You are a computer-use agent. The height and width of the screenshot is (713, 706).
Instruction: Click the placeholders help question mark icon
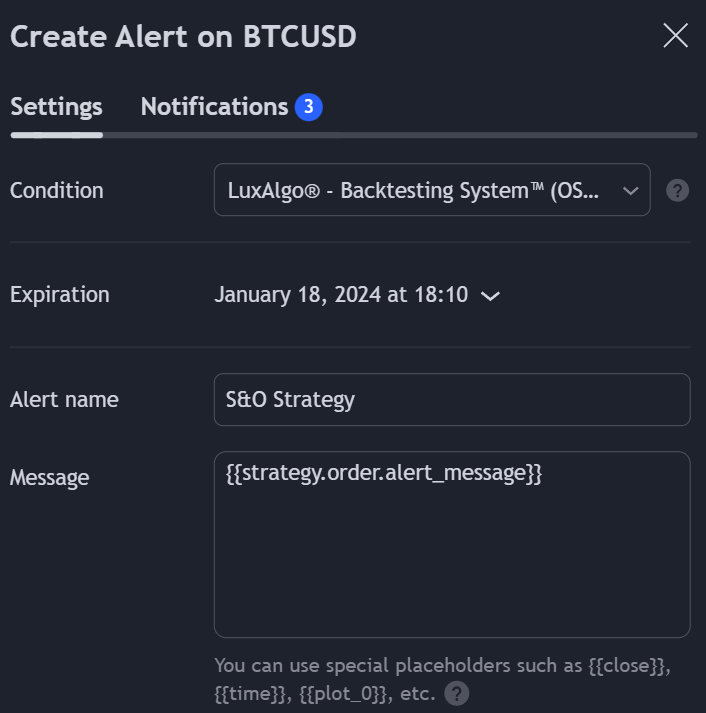456,693
